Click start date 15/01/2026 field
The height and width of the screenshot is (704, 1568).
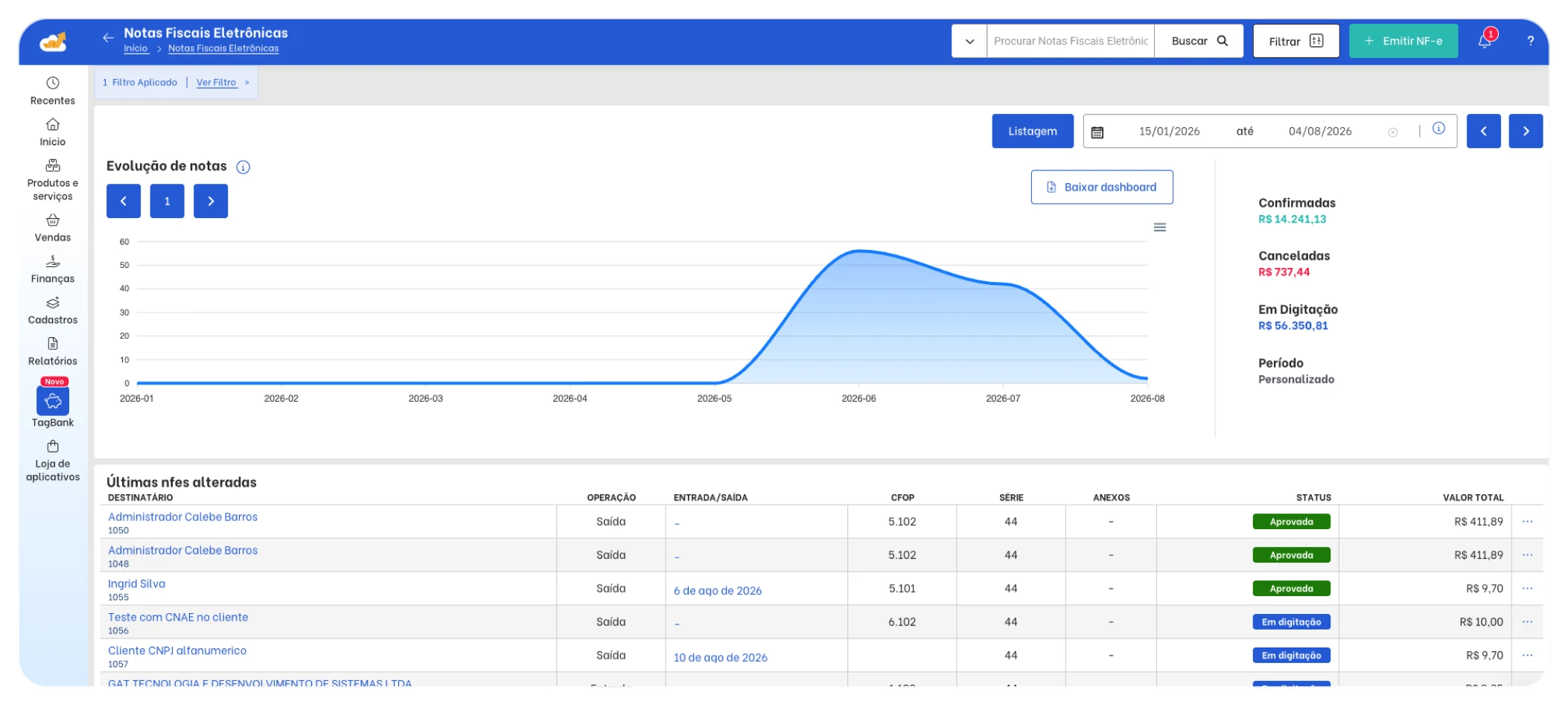pos(1169,132)
